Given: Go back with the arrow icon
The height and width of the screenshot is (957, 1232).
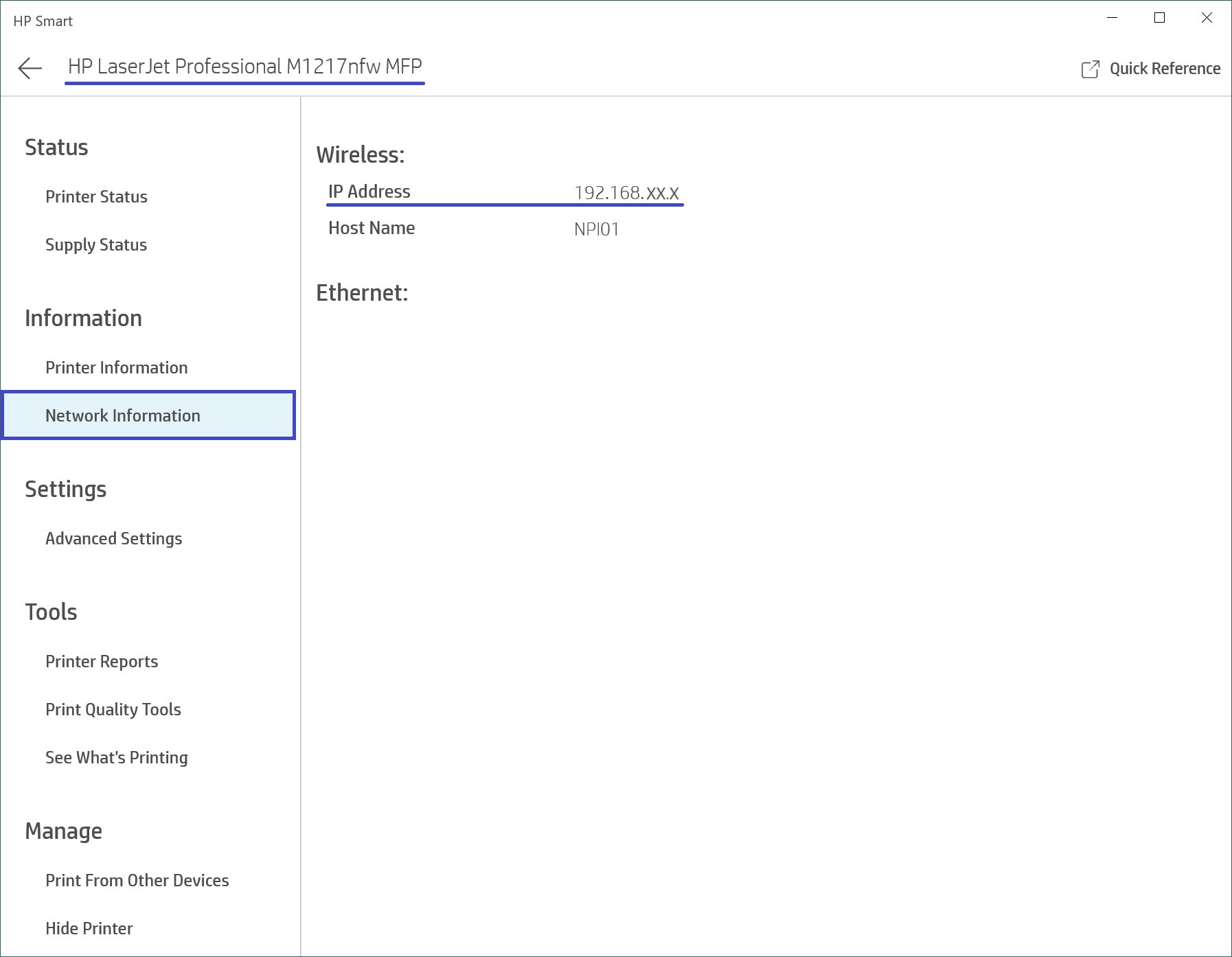Looking at the screenshot, I should coord(30,68).
